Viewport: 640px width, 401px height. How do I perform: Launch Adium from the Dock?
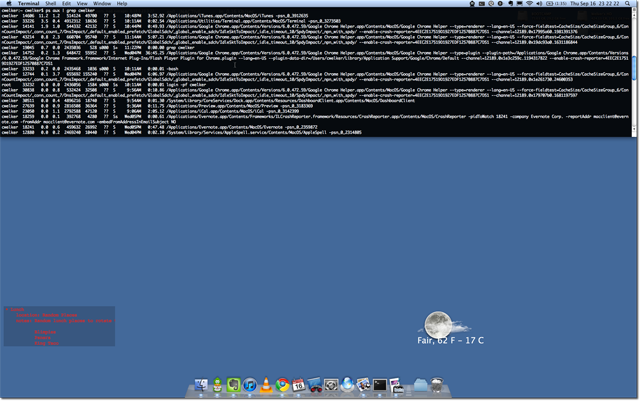point(217,385)
